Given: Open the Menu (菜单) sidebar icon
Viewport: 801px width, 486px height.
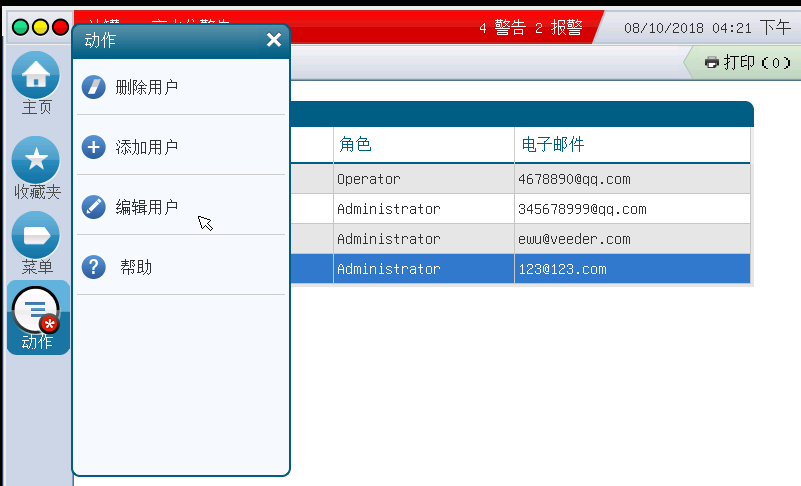Looking at the screenshot, I should 36,236.
